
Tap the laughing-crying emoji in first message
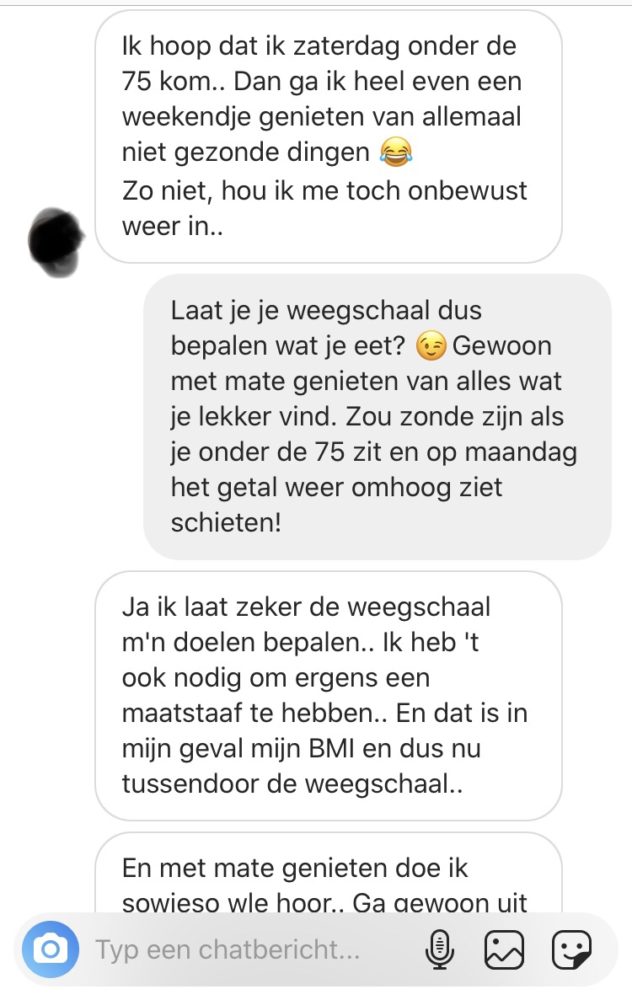pyautogui.click(x=396, y=153)
